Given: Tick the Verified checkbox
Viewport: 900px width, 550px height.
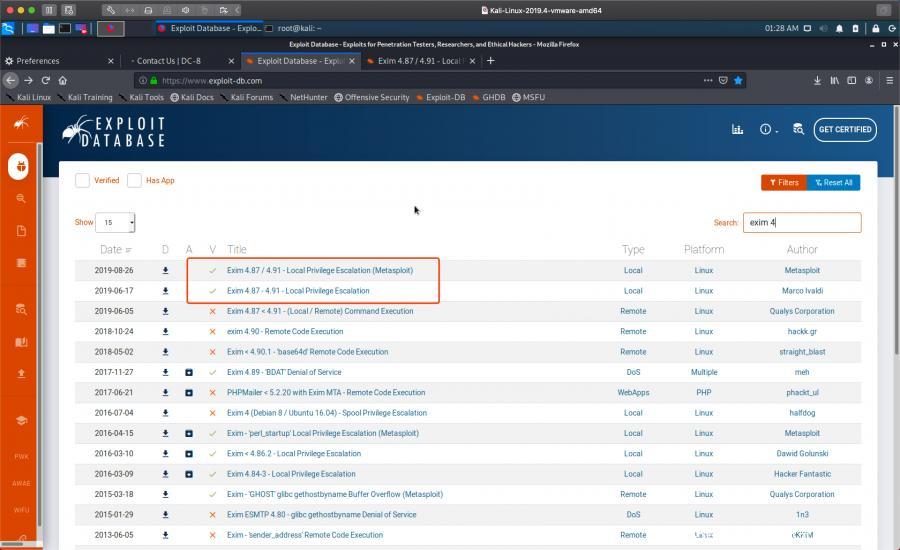Looking at the screenshot, I should pos(82,180).
